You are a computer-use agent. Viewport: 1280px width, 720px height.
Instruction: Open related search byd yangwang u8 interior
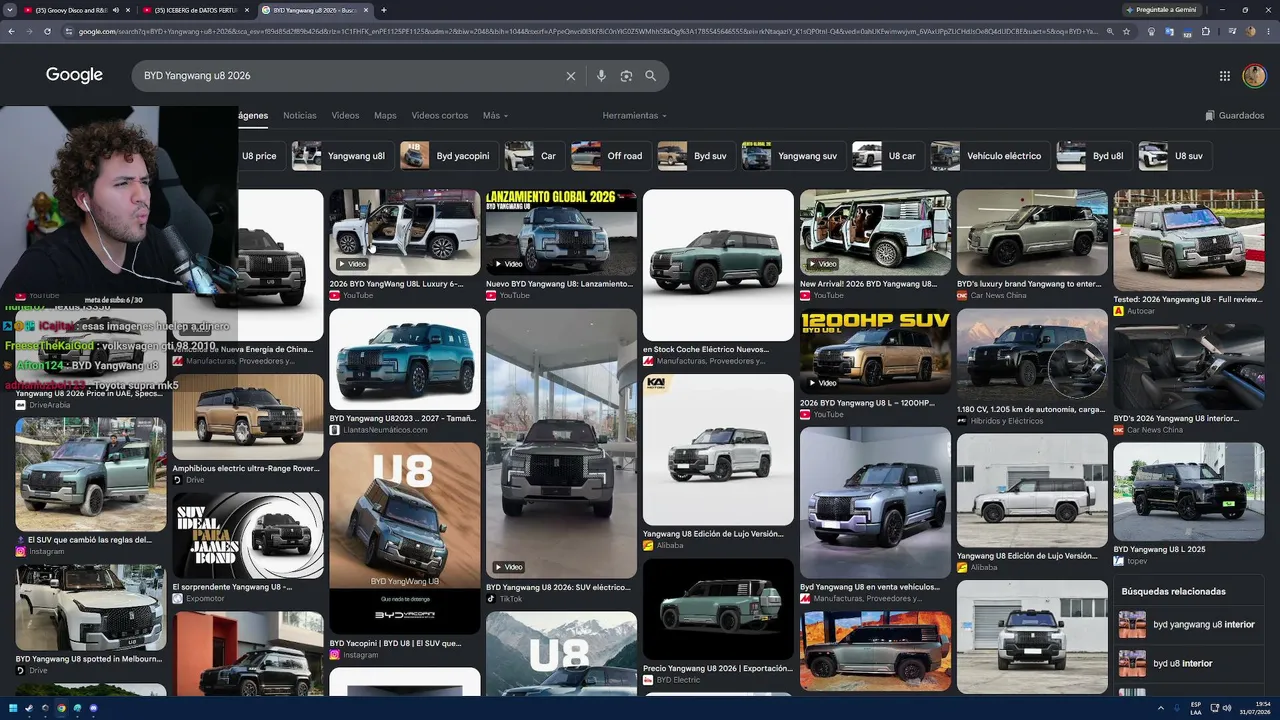[1188, 625]
